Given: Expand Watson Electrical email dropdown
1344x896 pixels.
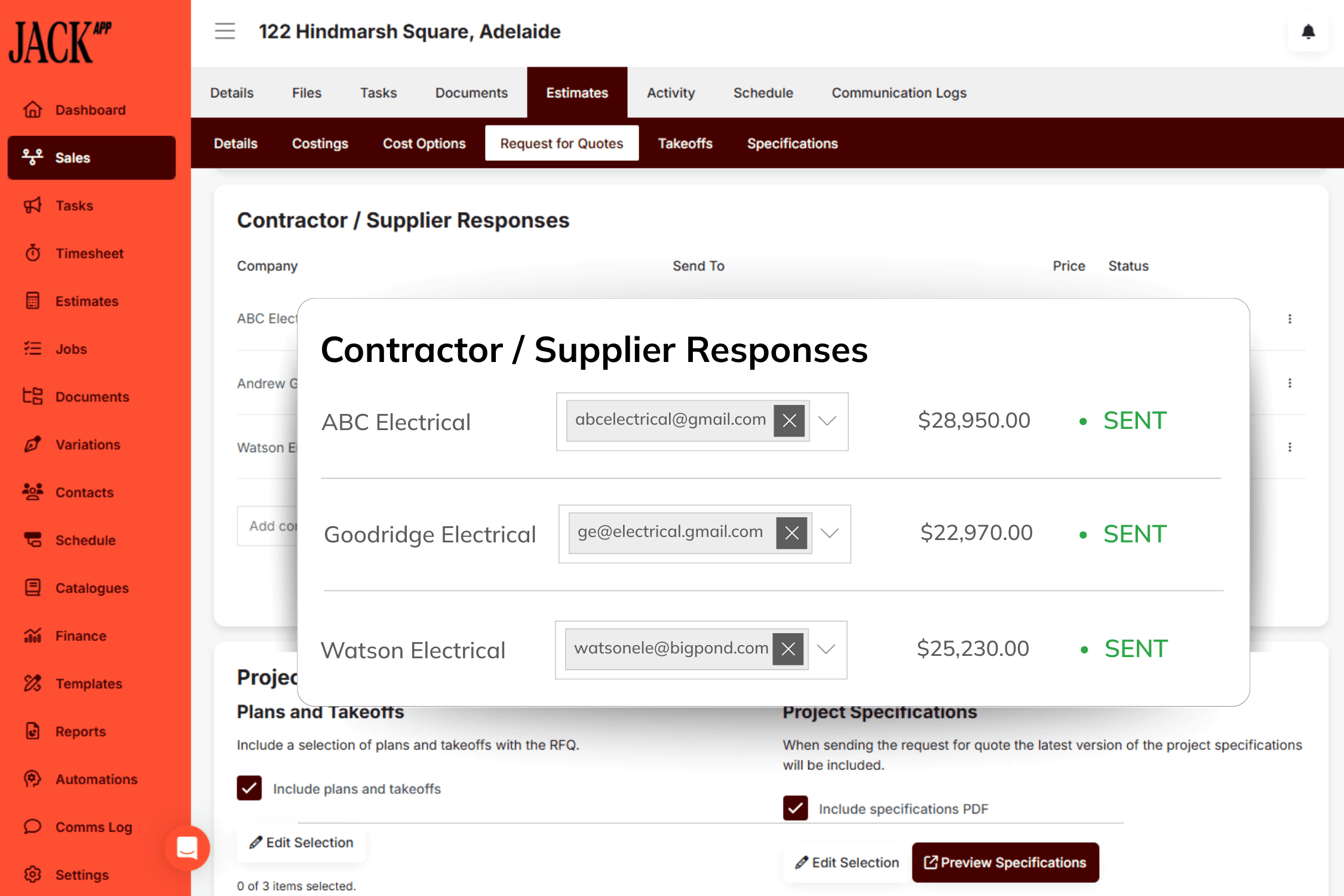Looking at the screenshot, I should [826, 649].
